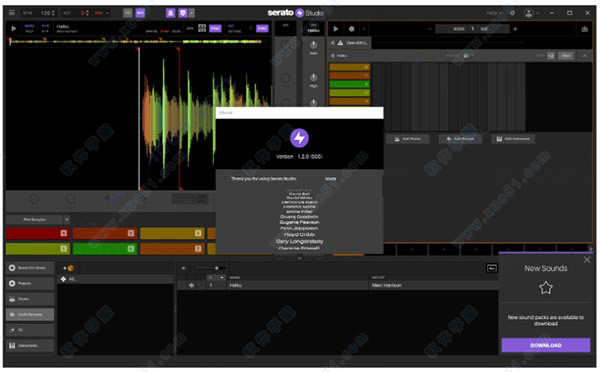
Task: Close the New Sounds panel
Action: click(587, 260)
